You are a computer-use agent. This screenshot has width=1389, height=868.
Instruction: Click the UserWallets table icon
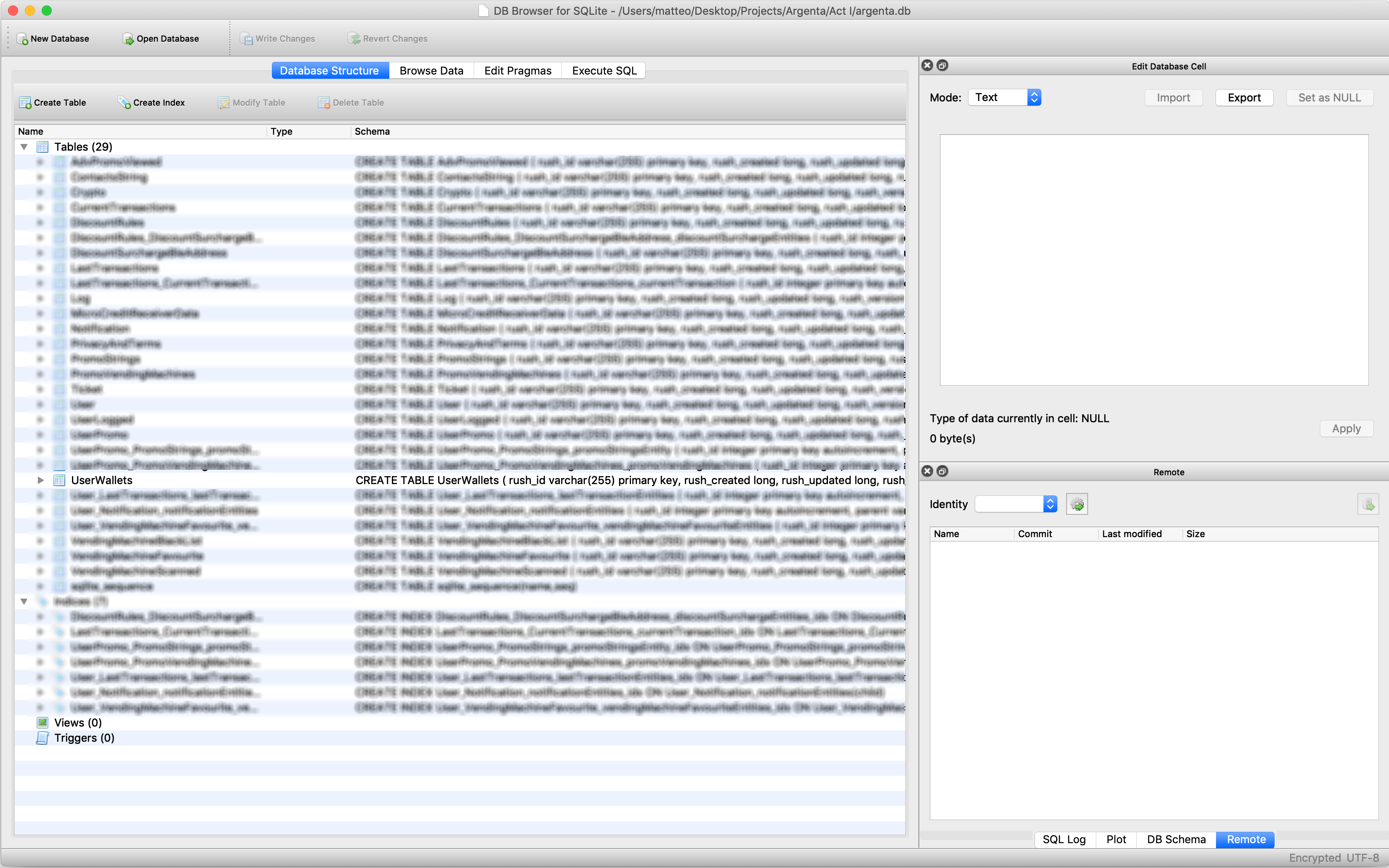click(x=59, y=480)
